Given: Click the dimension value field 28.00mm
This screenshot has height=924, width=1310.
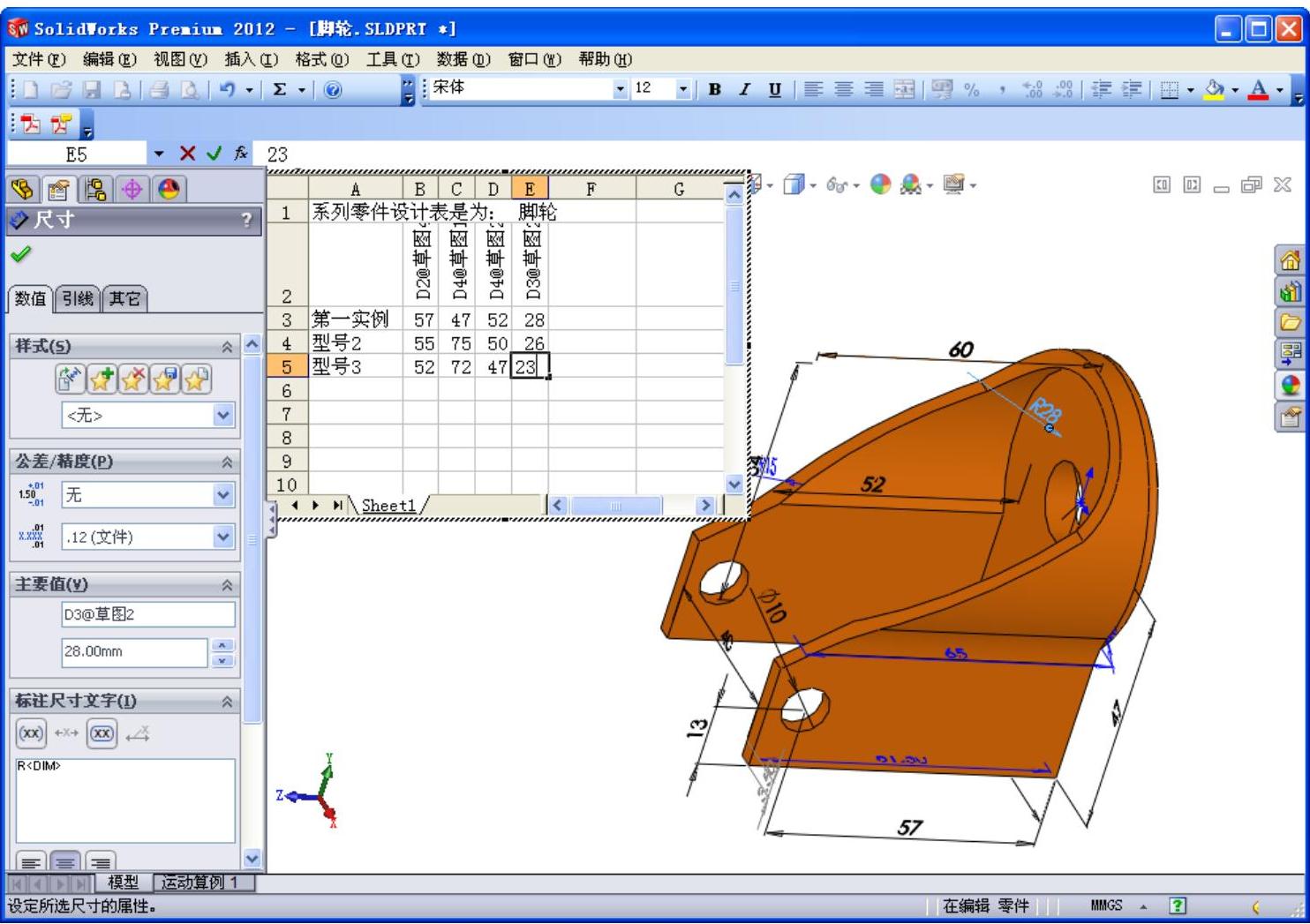Looking at the screenshot, I should [134, 652].
